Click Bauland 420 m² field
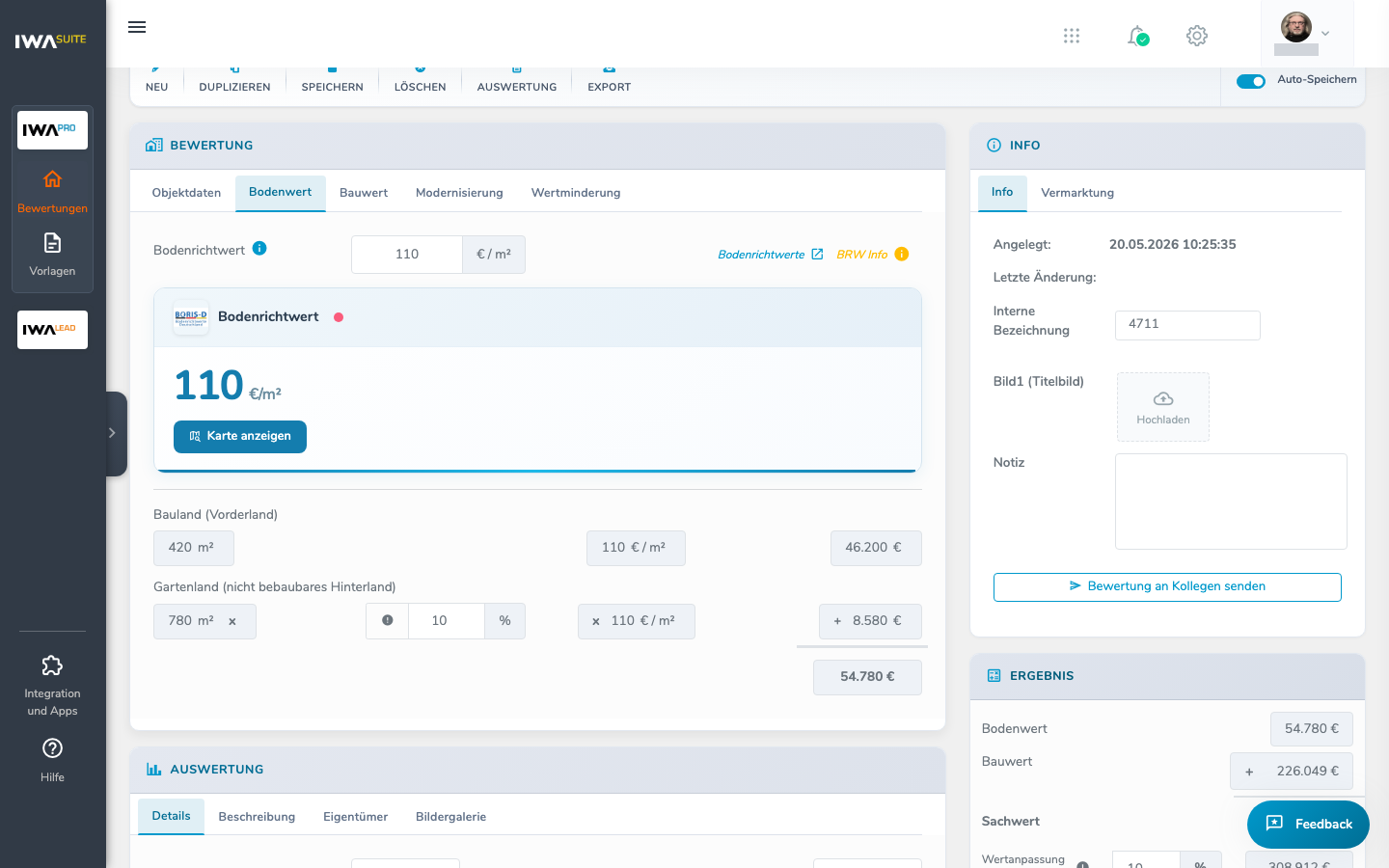1389x868 pixels. tap(194, 548)
